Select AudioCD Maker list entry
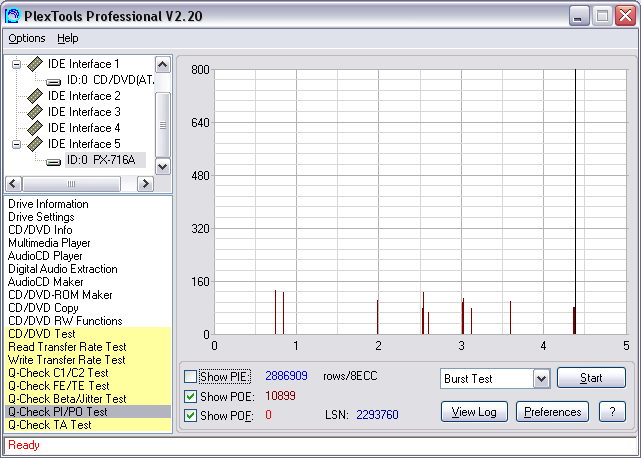The image size is (641, 458). [x=88, y=282]
